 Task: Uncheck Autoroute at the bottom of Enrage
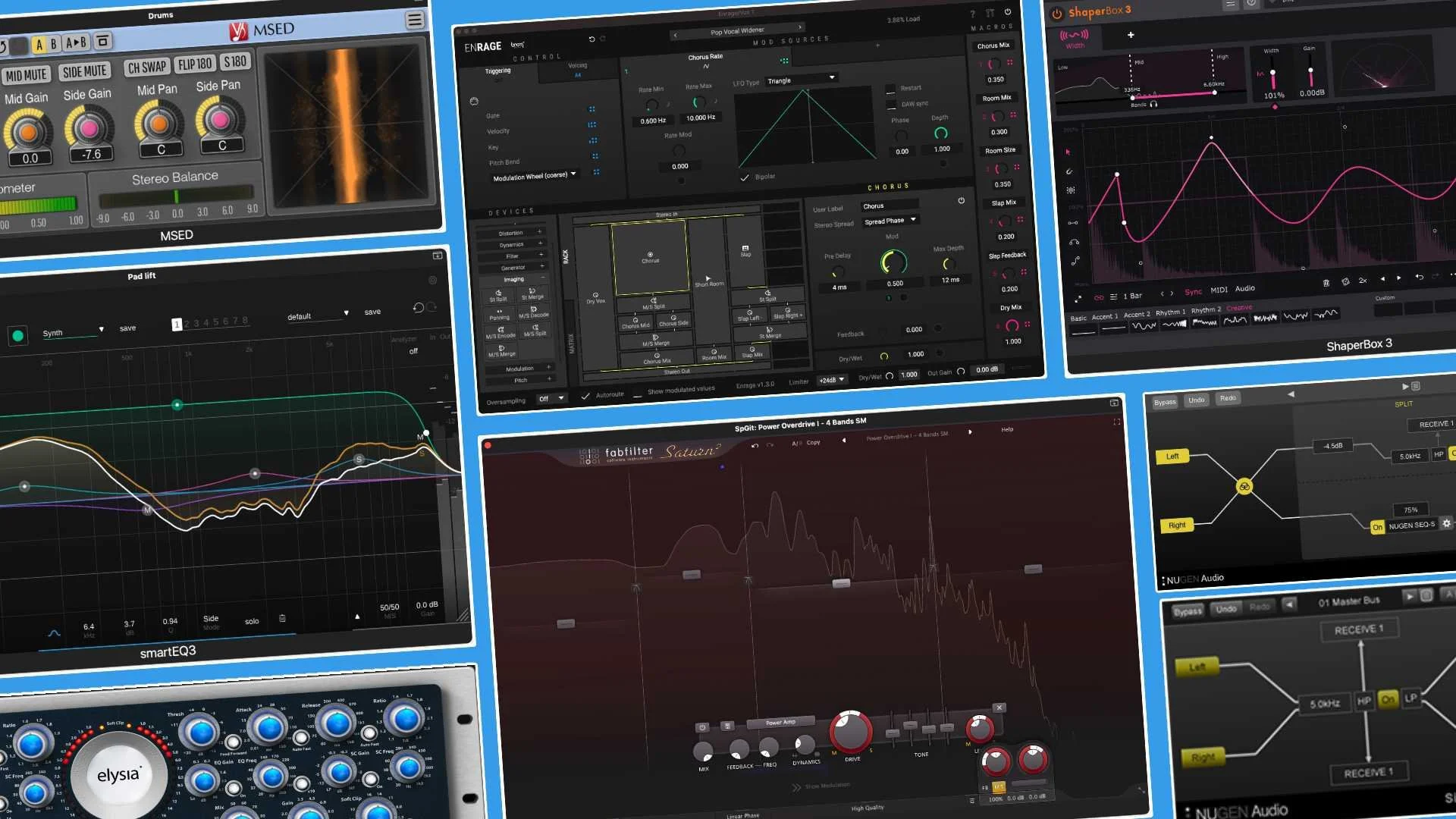click(585, 395)
